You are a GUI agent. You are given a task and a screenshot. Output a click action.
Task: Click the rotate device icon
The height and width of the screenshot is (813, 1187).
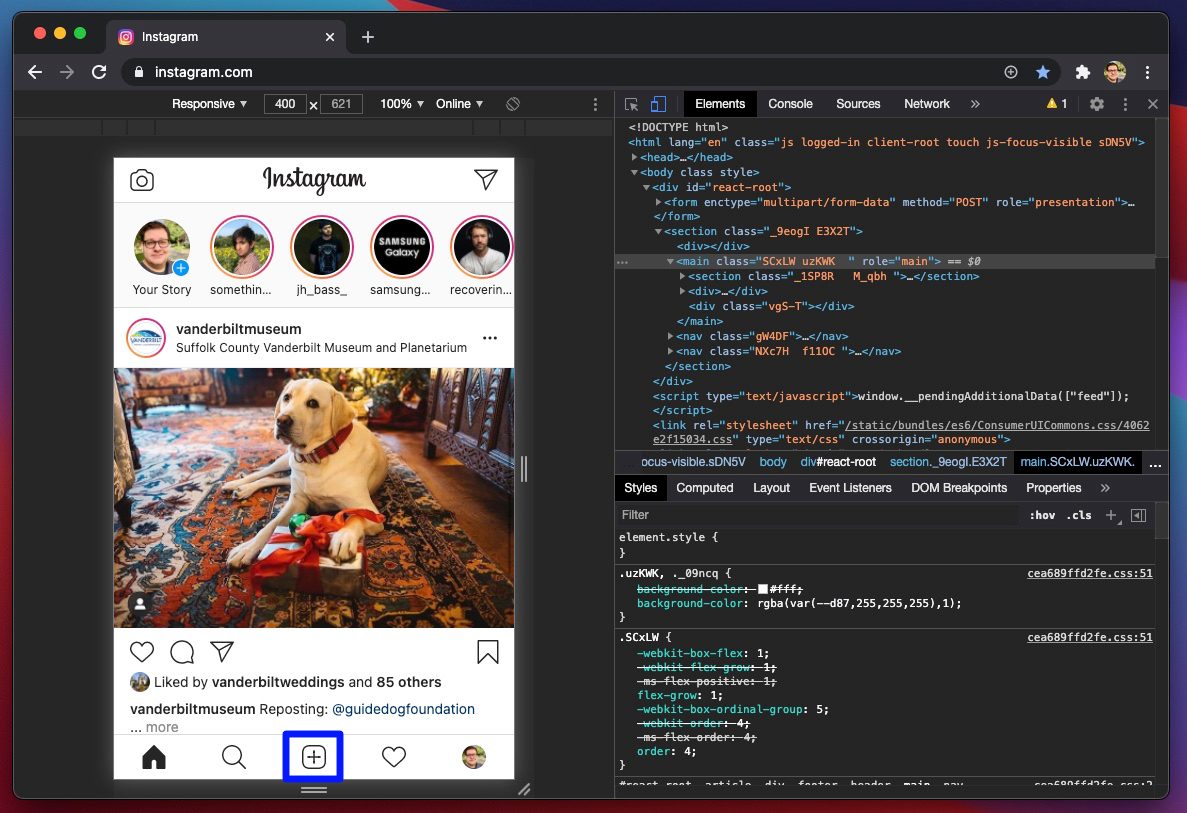tap(512, 104)
